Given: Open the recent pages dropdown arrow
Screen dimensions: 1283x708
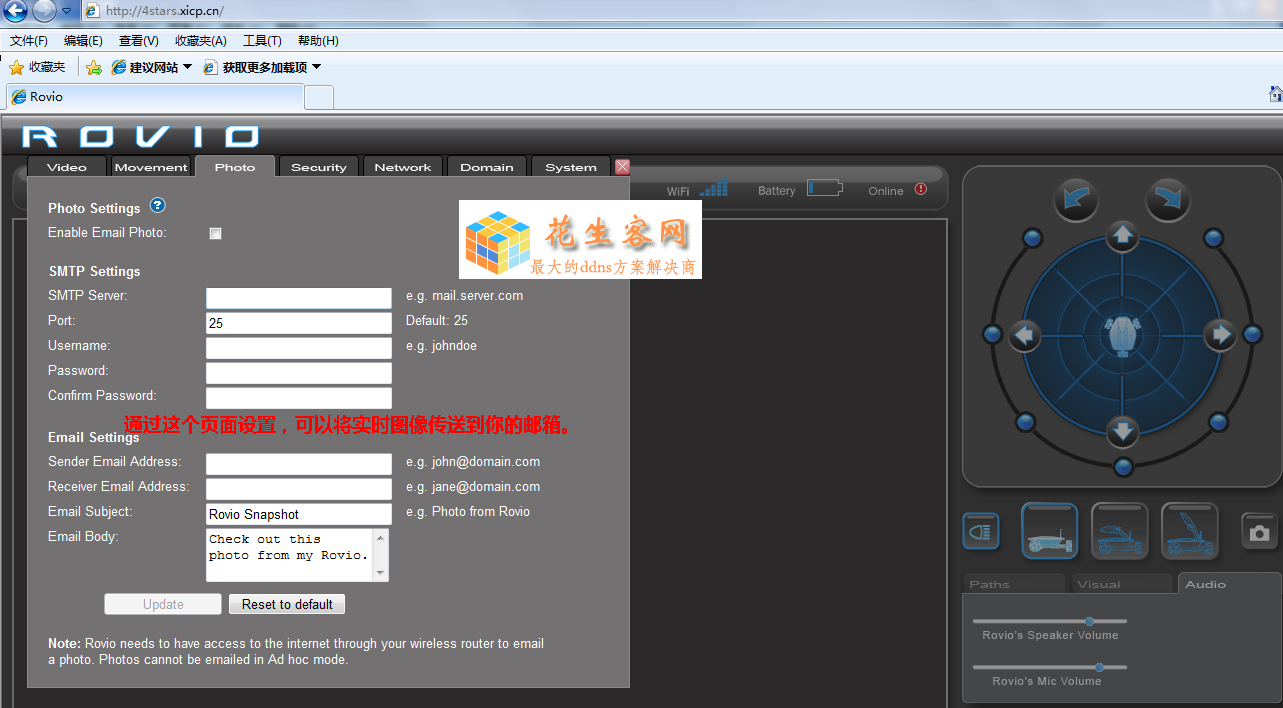Looking at the screenshot, I should (67, 11).
